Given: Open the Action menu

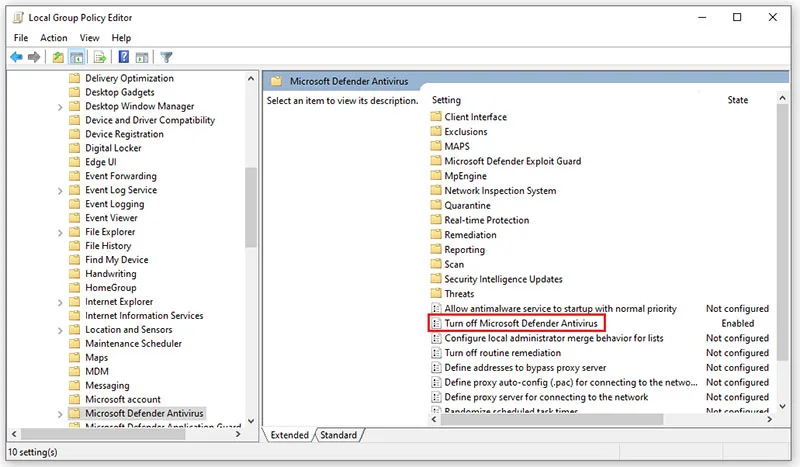Looking at the screenshot, I should click(54, 38).
